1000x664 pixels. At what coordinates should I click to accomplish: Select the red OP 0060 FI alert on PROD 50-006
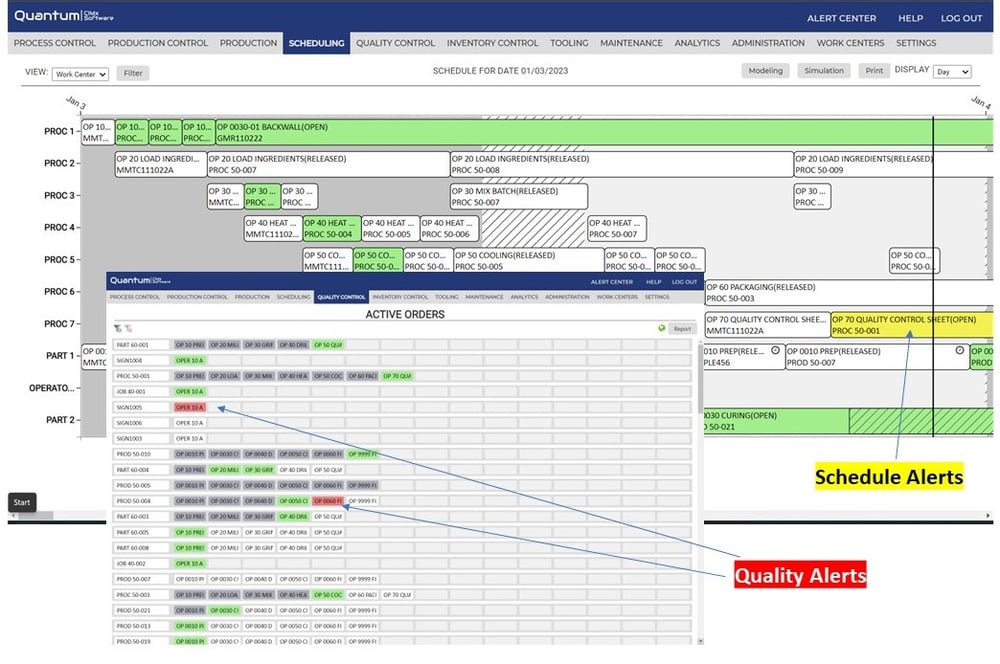326,499
